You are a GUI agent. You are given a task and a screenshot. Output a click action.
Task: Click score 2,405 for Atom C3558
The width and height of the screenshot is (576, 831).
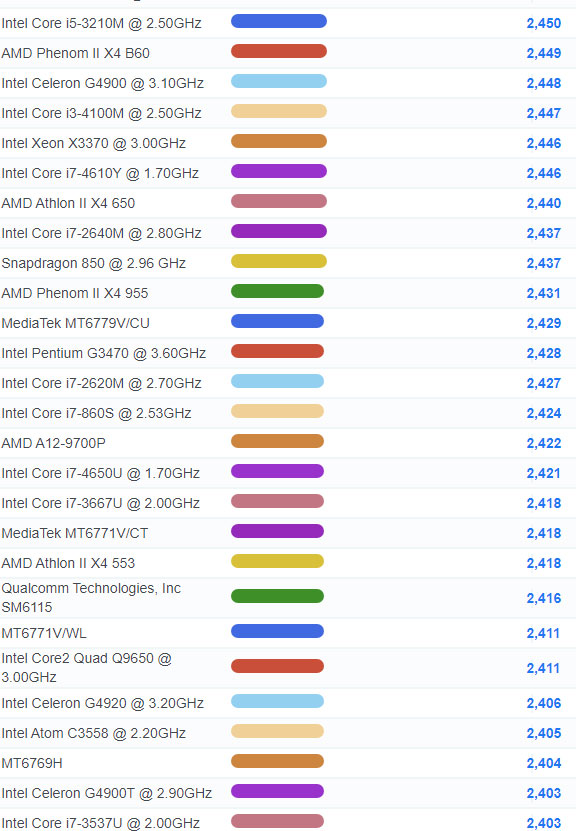click(544, 733)
